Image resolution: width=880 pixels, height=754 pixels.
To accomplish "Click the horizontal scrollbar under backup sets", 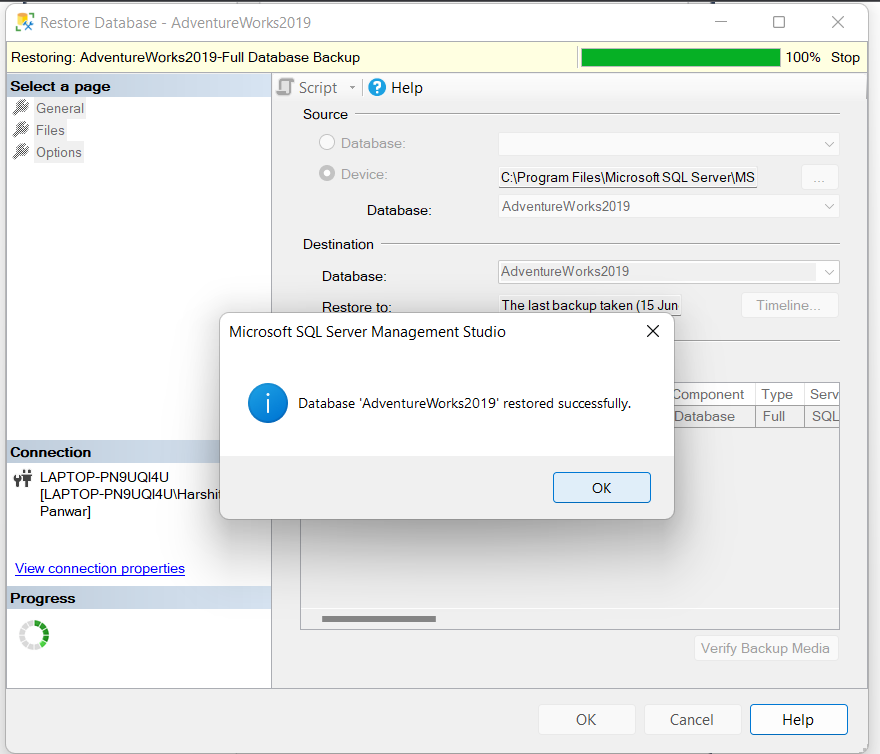I will click(x=379, y=619).
